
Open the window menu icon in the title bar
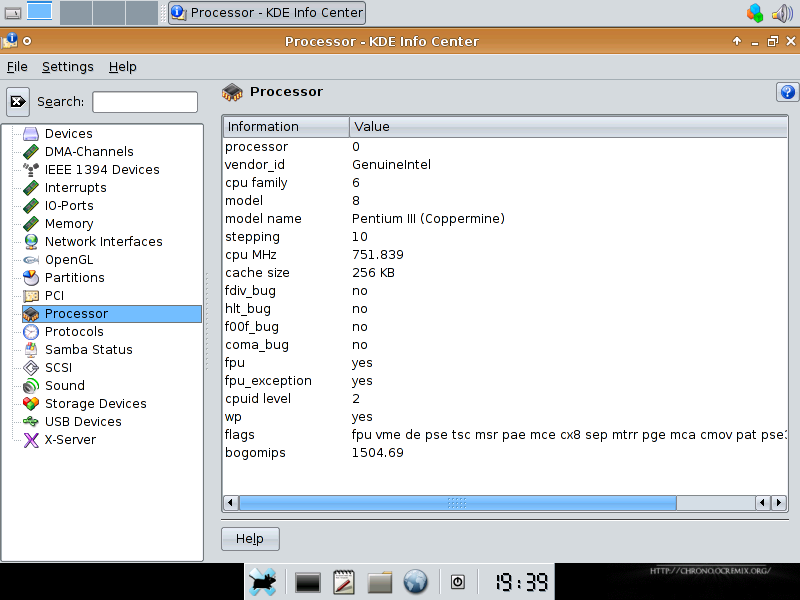pos(10,41)
